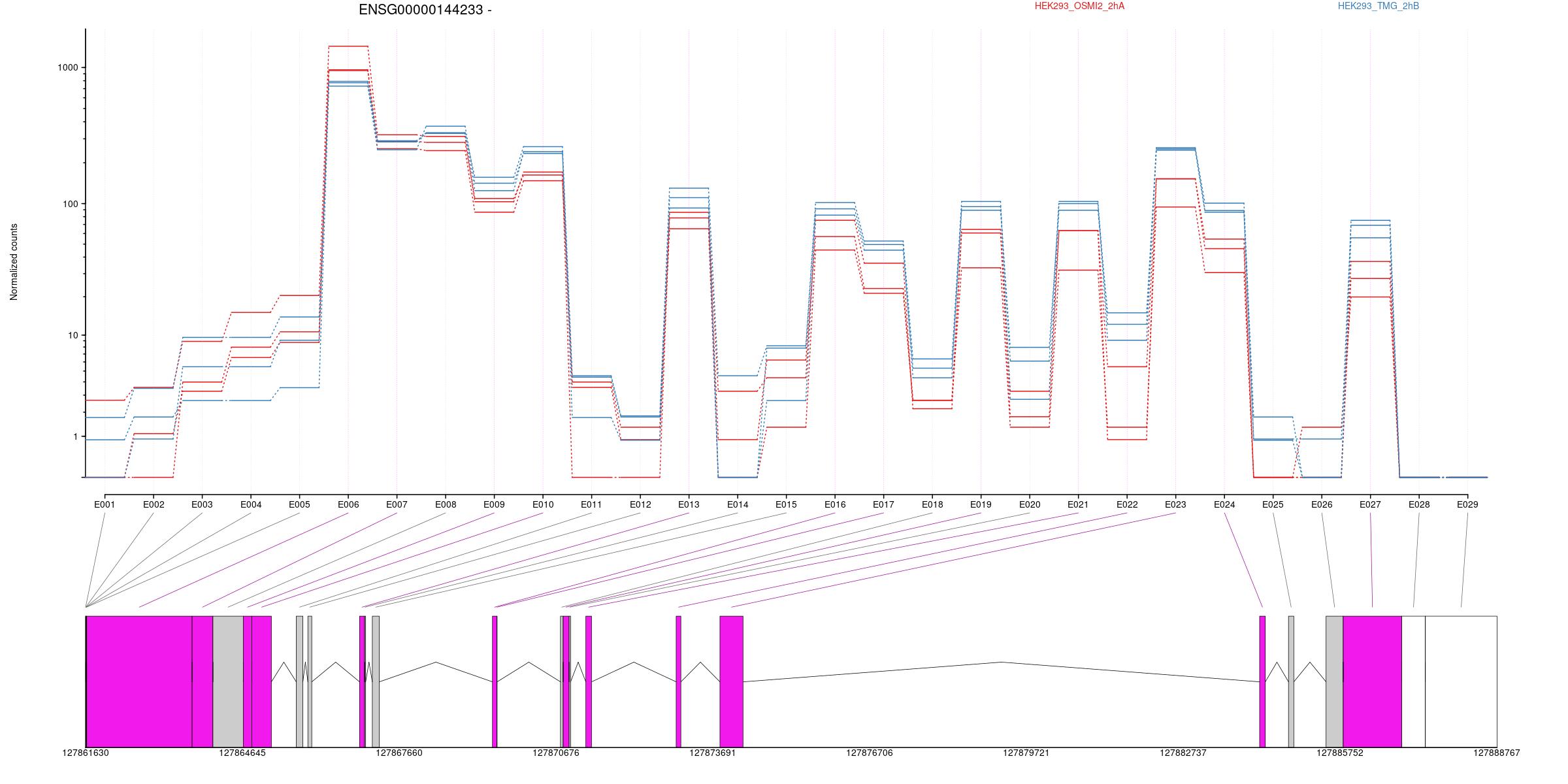Select the HEK293_OSMI2_2hA legend label

(x=1079, y=6)
